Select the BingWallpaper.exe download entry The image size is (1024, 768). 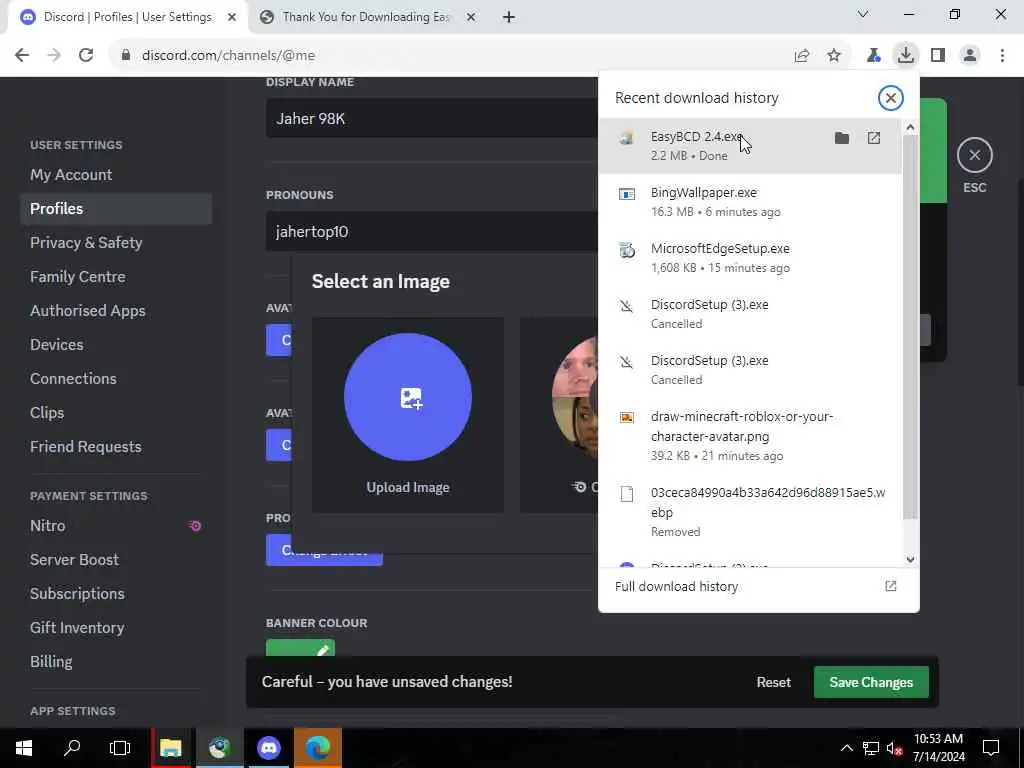point(750,202)
